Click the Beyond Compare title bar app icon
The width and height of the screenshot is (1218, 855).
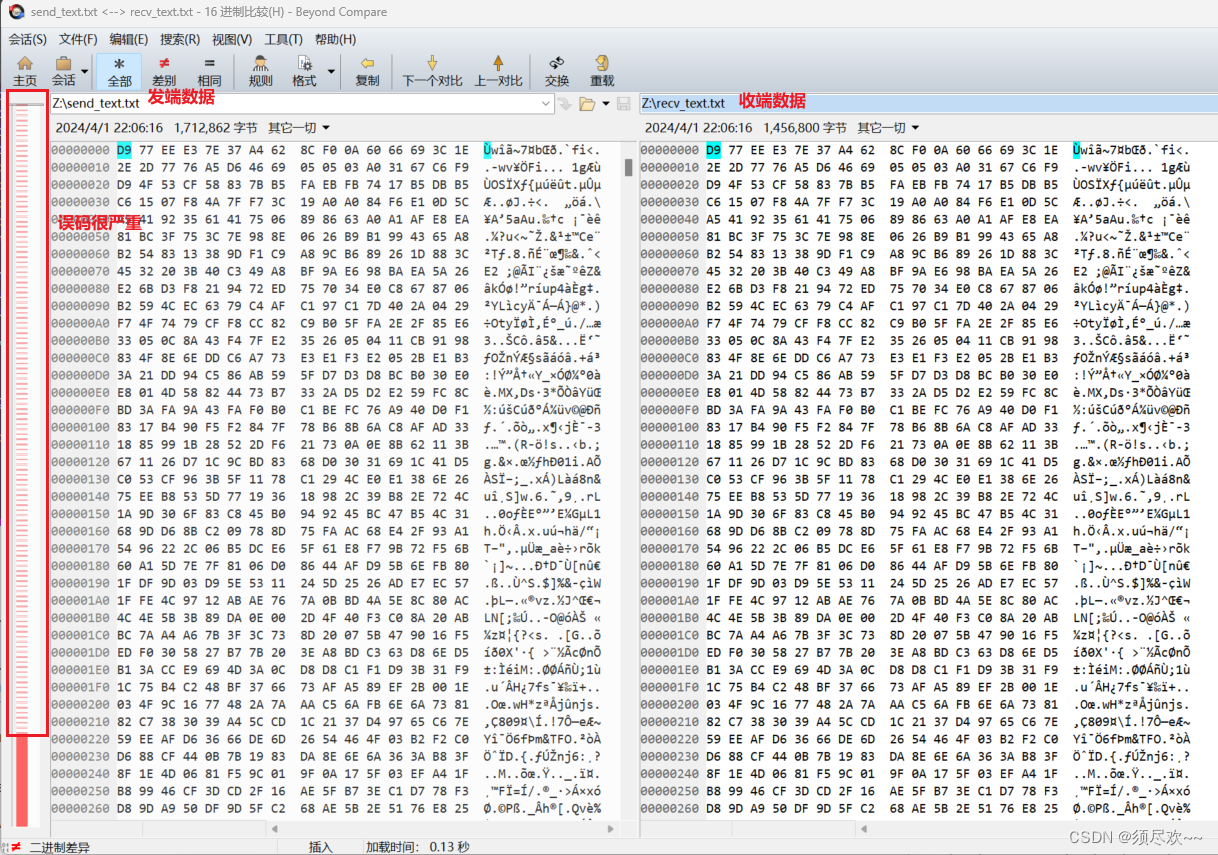coord(16,11)
